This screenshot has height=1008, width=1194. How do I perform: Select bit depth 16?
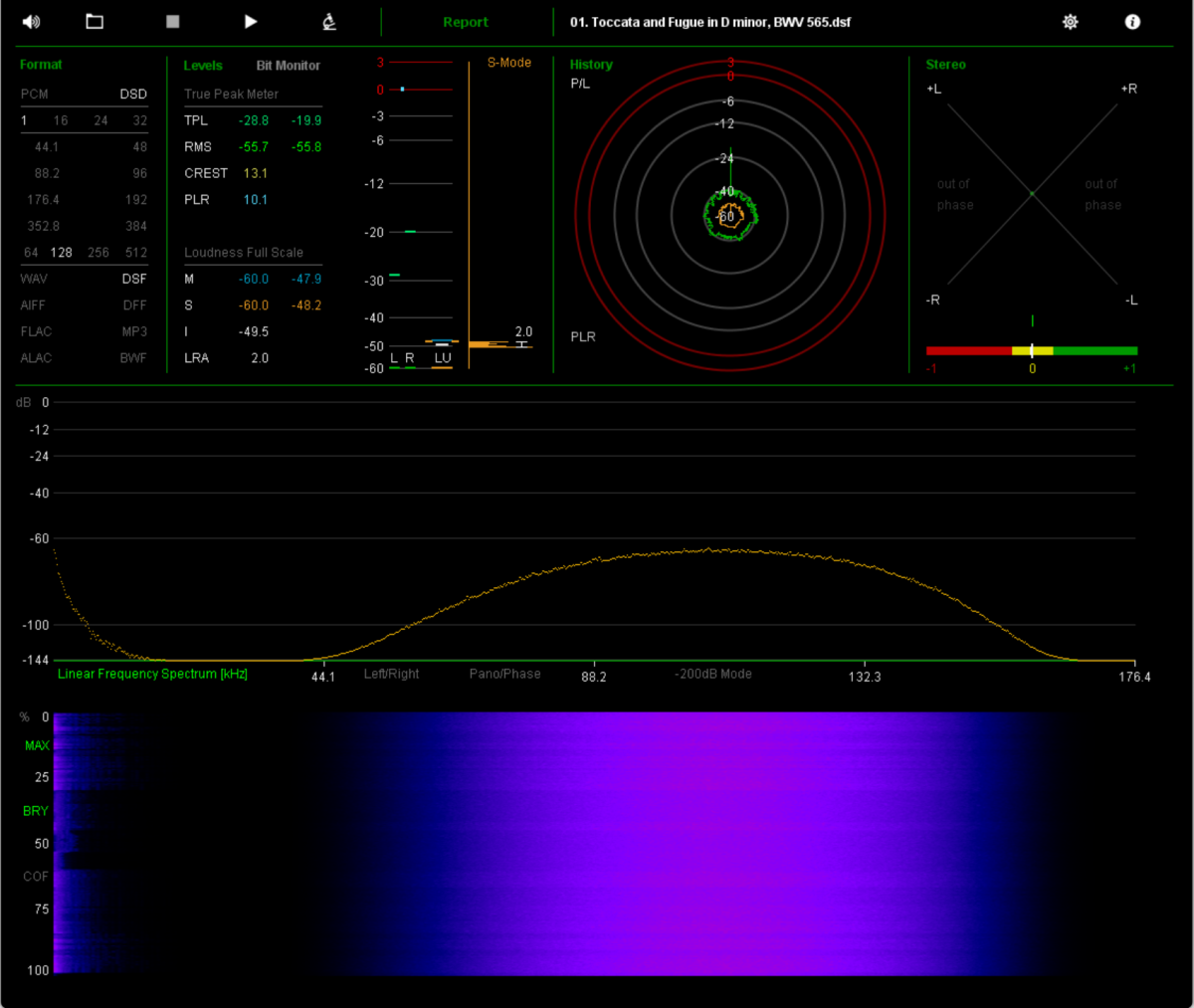tap(61, 120)
